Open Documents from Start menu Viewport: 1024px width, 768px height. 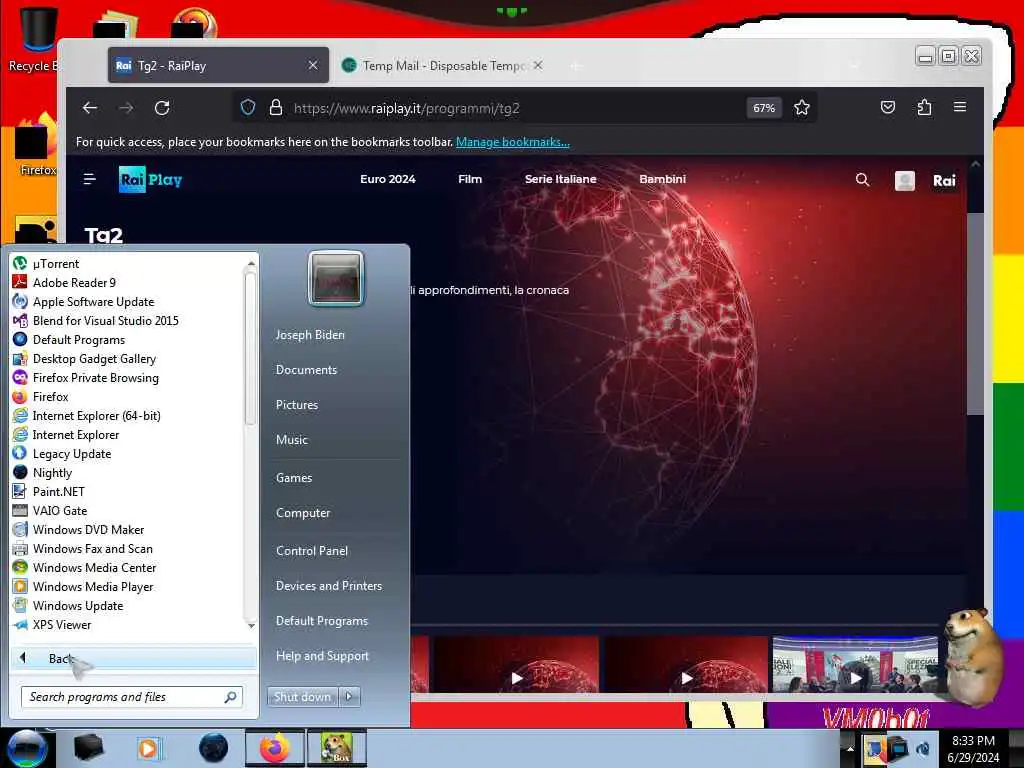[306, 370]
